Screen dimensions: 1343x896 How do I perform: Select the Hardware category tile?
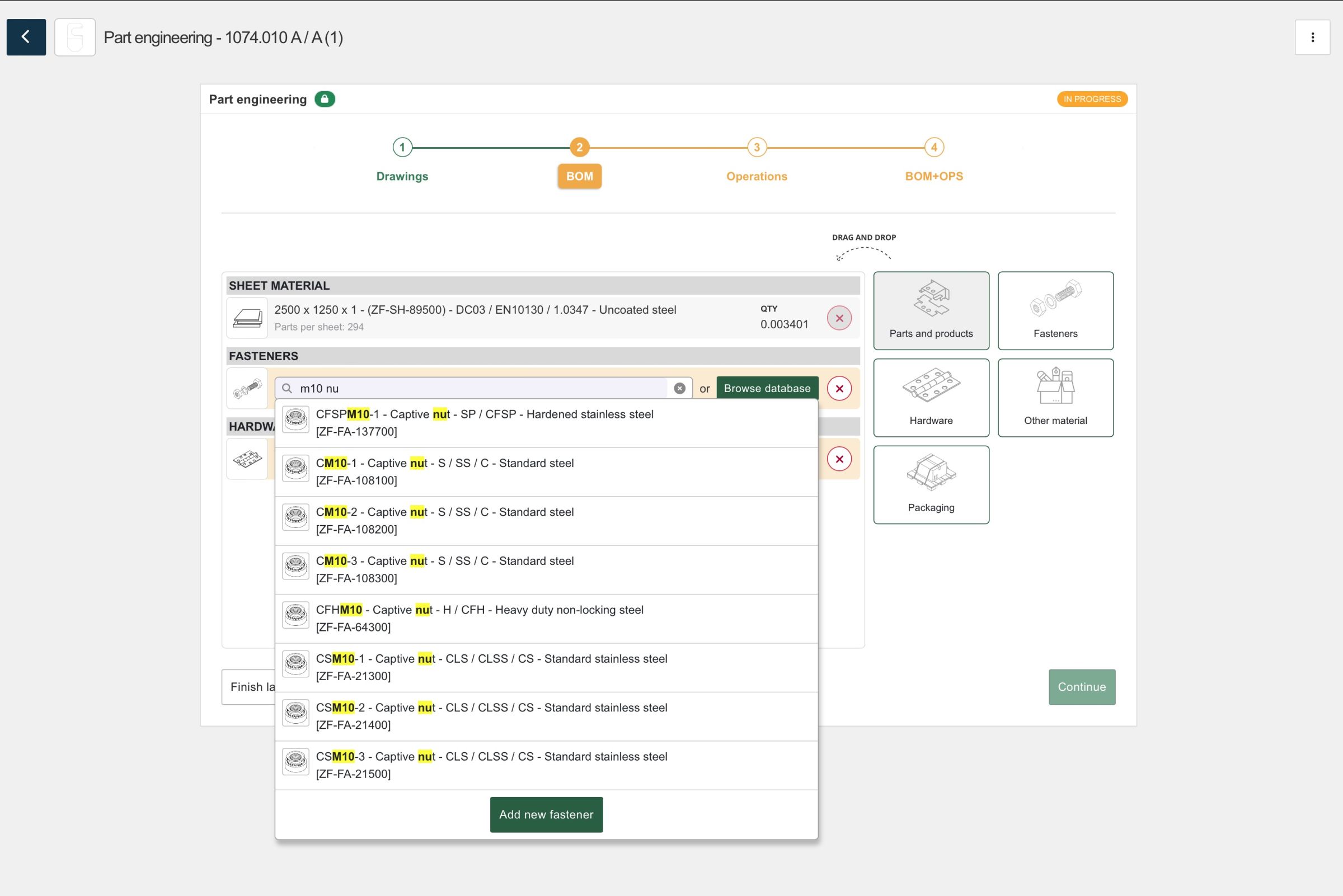(x=931, y=397)
